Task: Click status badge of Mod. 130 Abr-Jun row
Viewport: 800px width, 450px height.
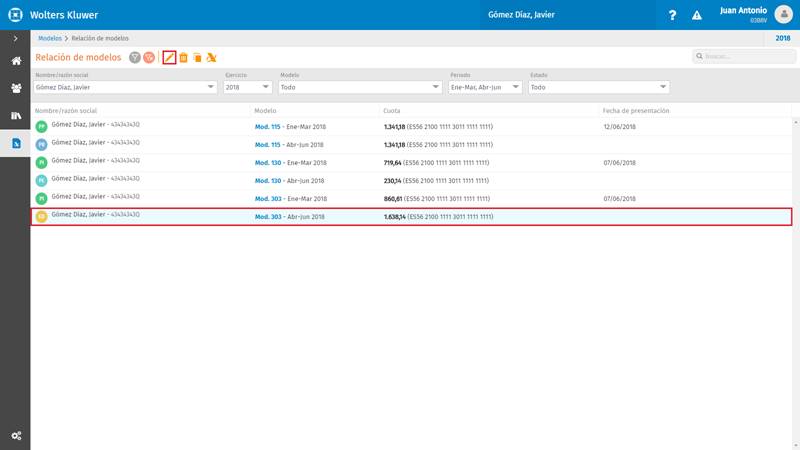Action: coord(41,180)
